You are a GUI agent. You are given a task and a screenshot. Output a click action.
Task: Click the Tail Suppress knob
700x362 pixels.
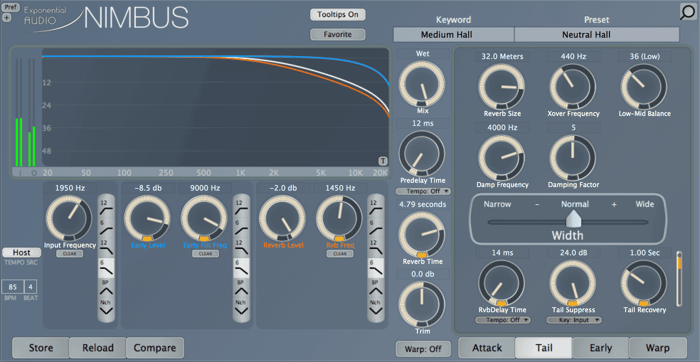coord(572,283)
